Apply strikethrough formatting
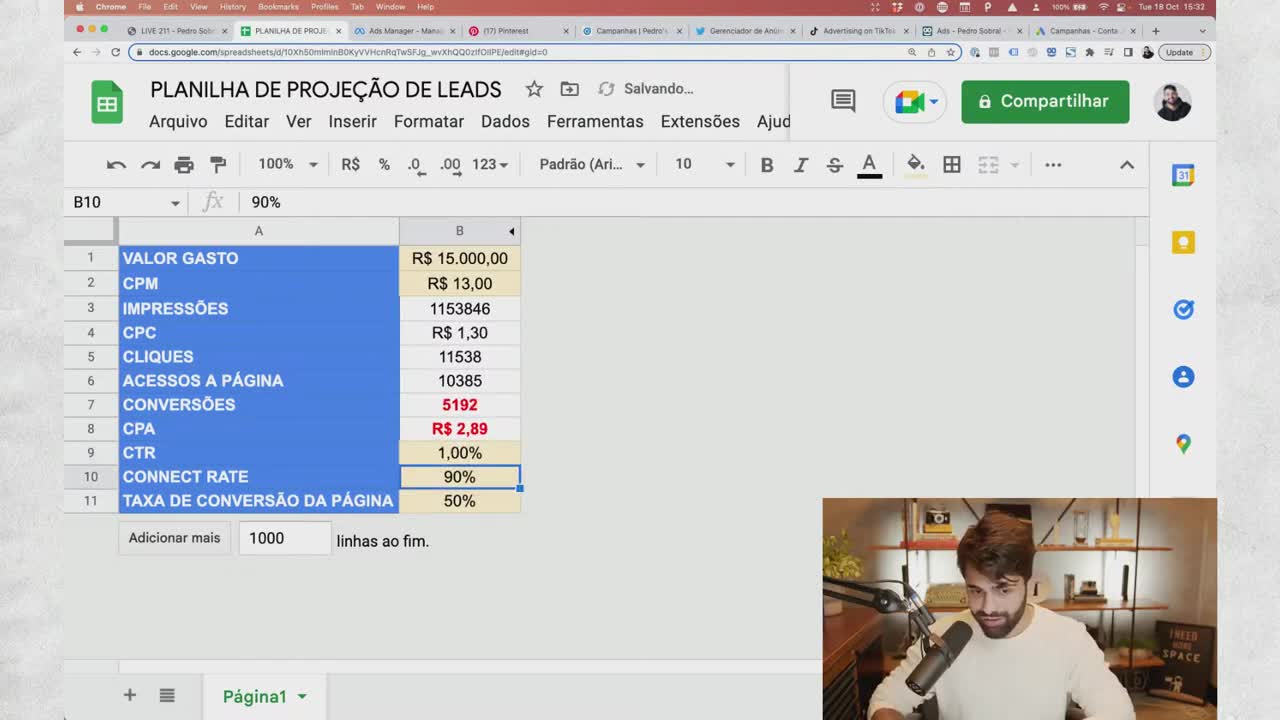This screenshot has height=720, width=1280. (835, 165)
